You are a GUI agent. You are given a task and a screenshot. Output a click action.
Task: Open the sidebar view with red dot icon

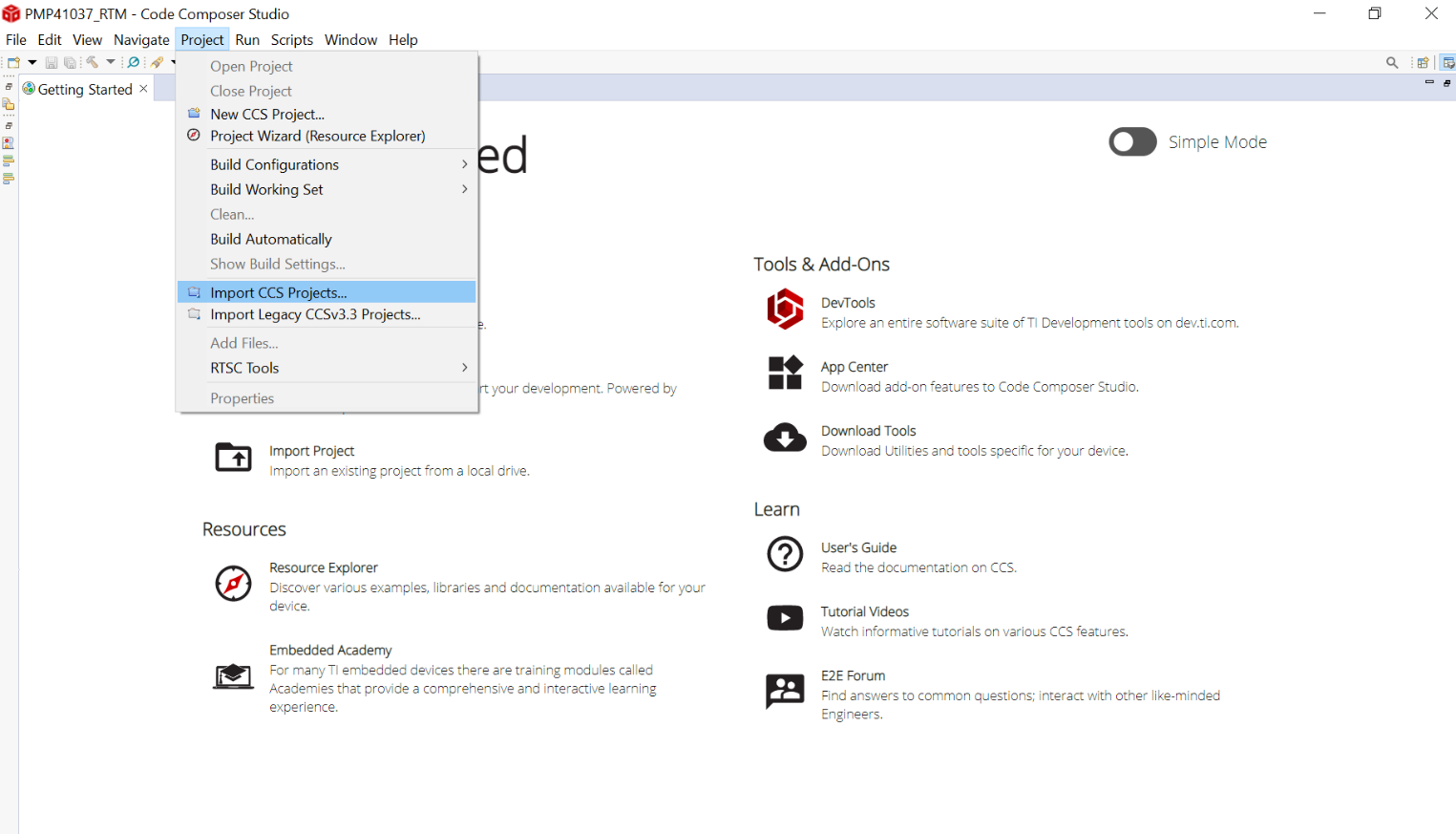[8, 143]
